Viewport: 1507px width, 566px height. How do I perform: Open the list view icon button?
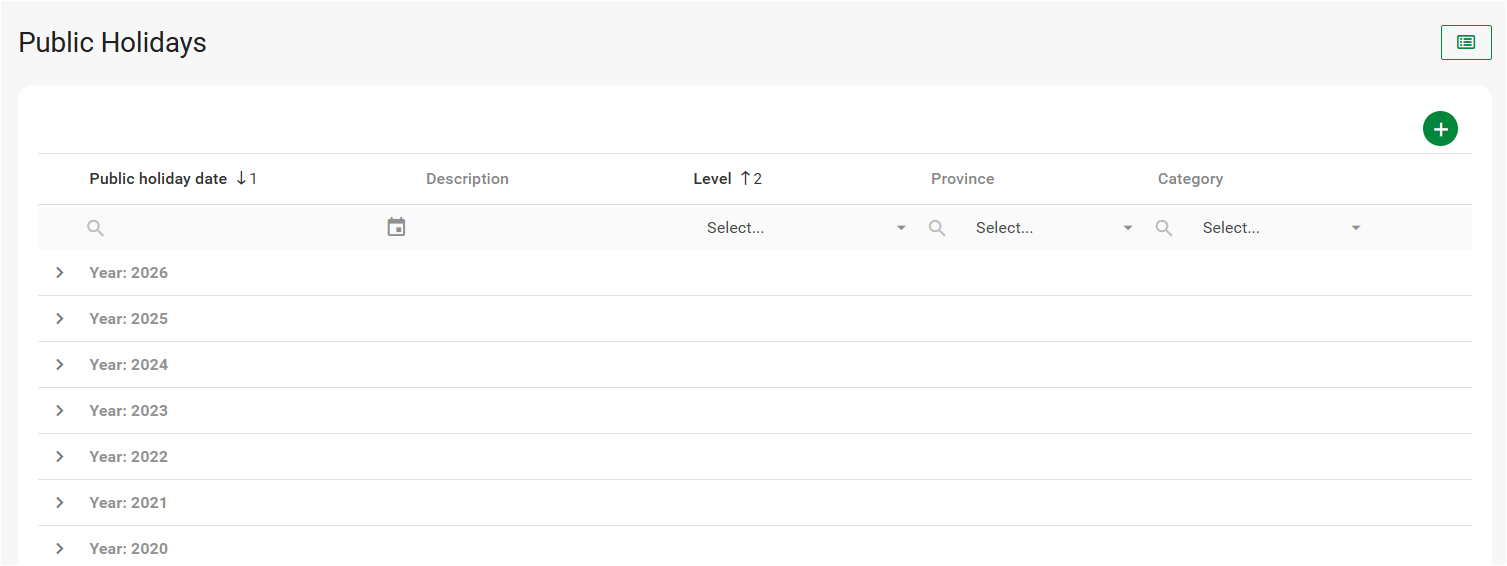(1465, 42)
